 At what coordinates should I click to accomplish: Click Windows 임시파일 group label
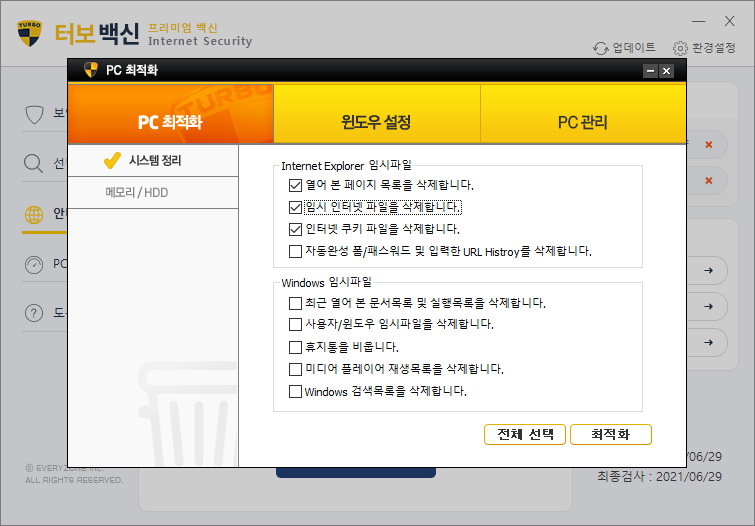(326, 282)
